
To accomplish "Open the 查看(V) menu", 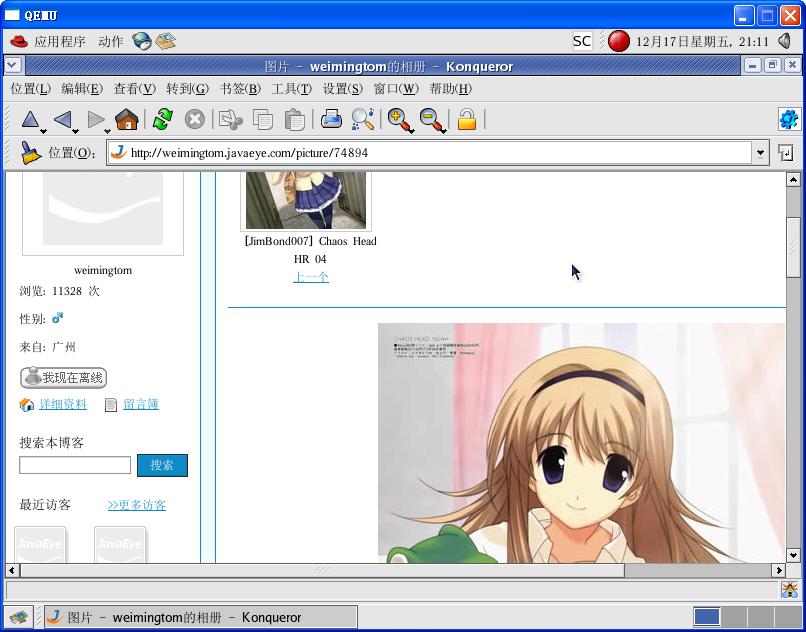I will (134, 89).
